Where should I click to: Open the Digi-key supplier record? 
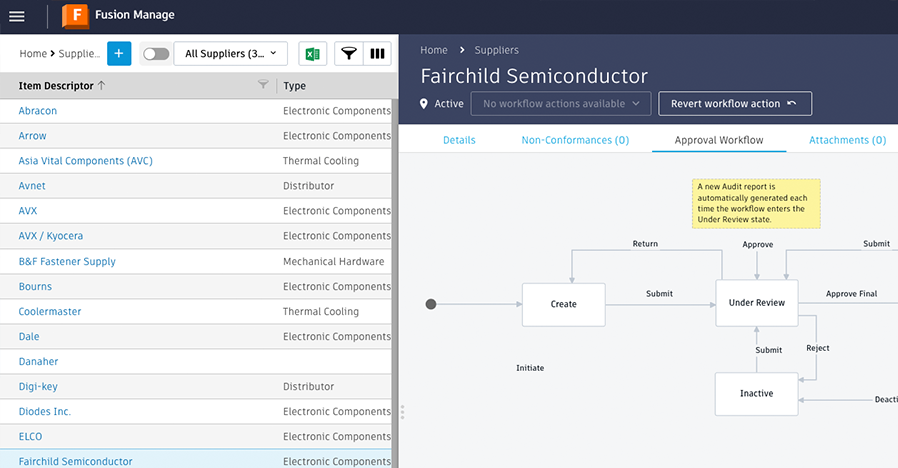tap(39, 386)
